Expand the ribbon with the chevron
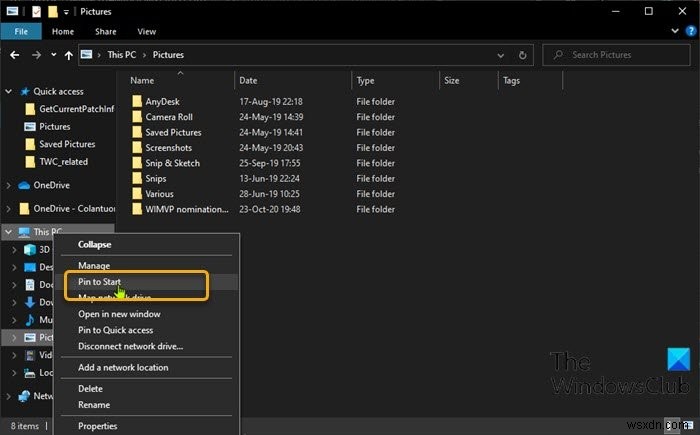 tap(675, 31)
